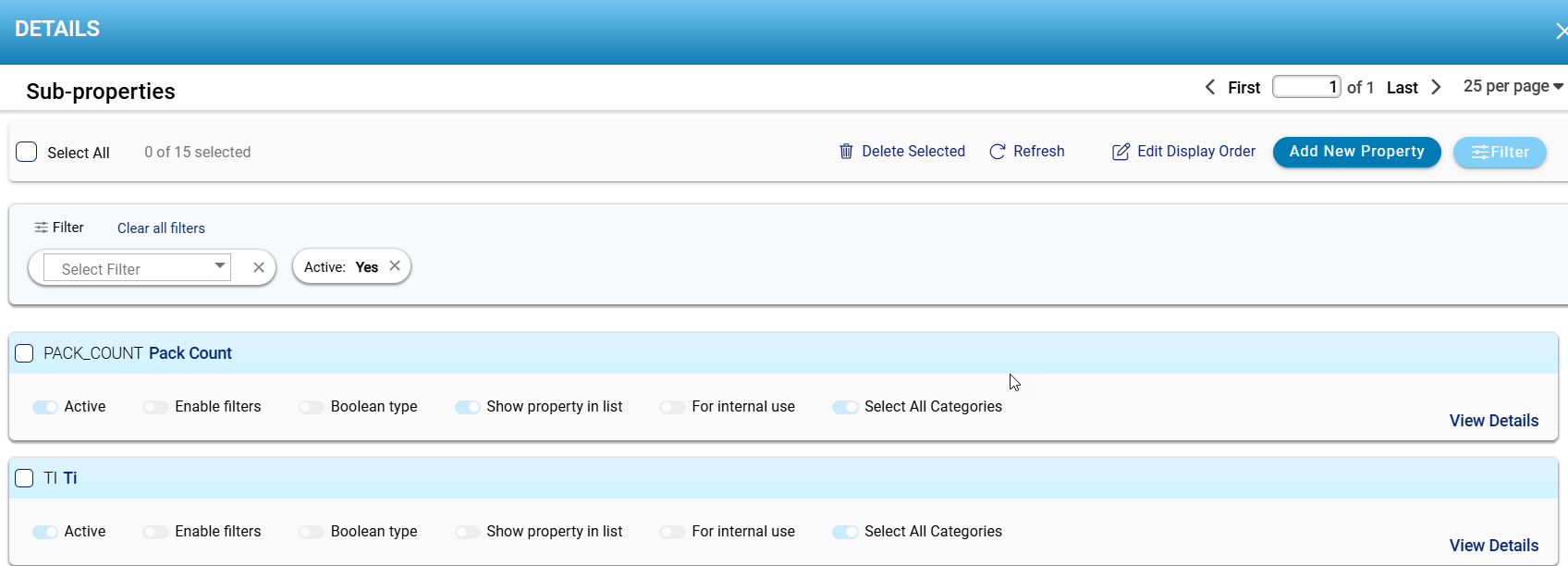Disable Show property in list for Pack Count
Viewport: 1568px width, 566px height.
[467, 407]
